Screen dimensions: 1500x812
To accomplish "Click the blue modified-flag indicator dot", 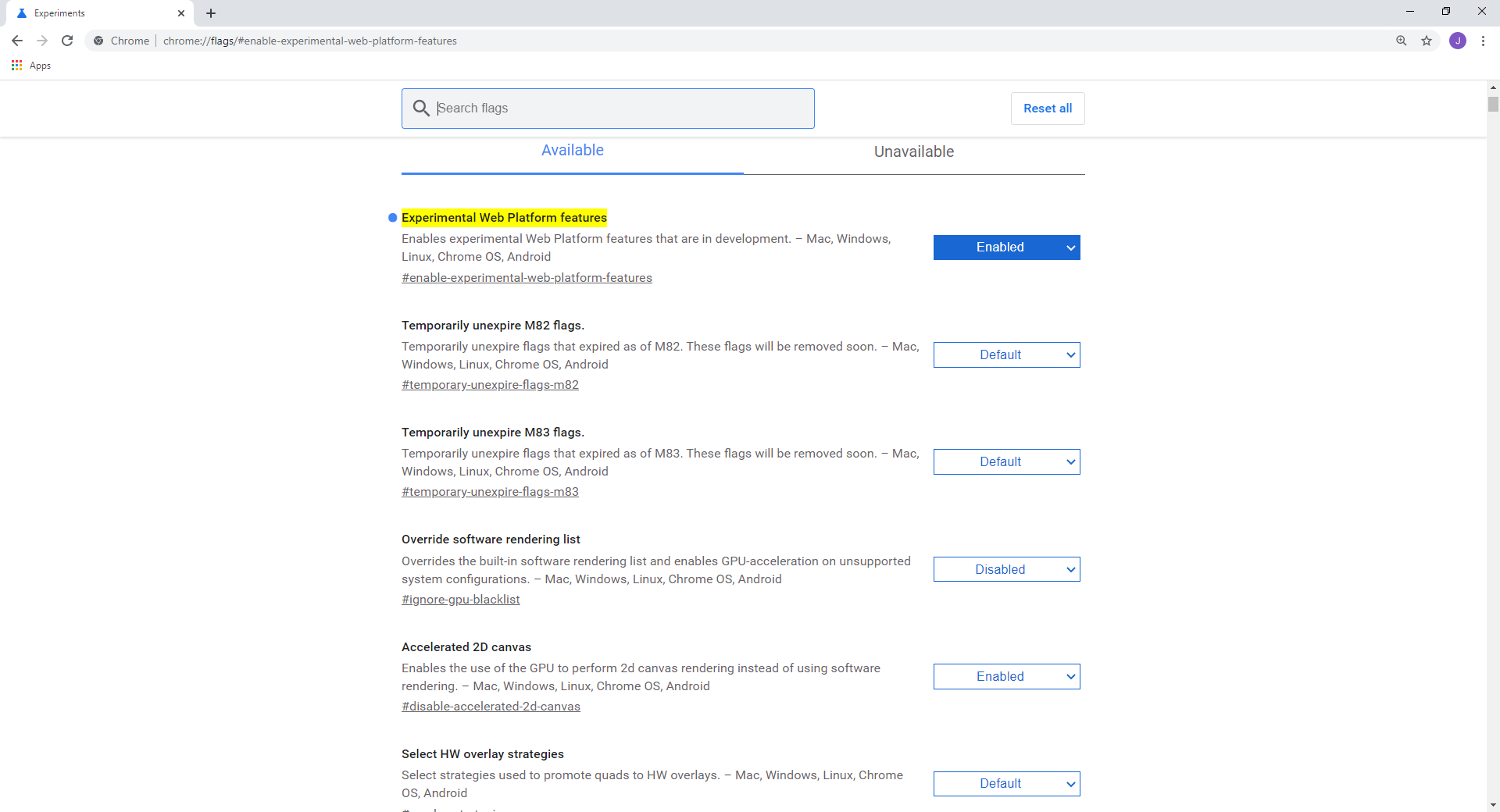I will point(393,218).
